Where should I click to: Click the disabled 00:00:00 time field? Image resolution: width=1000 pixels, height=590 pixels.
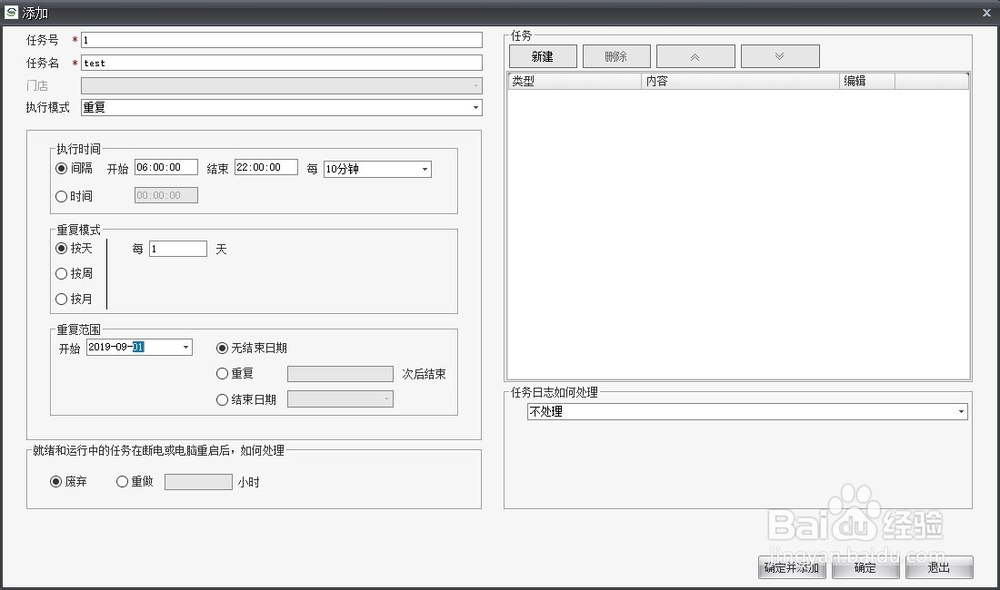(166, 195)
